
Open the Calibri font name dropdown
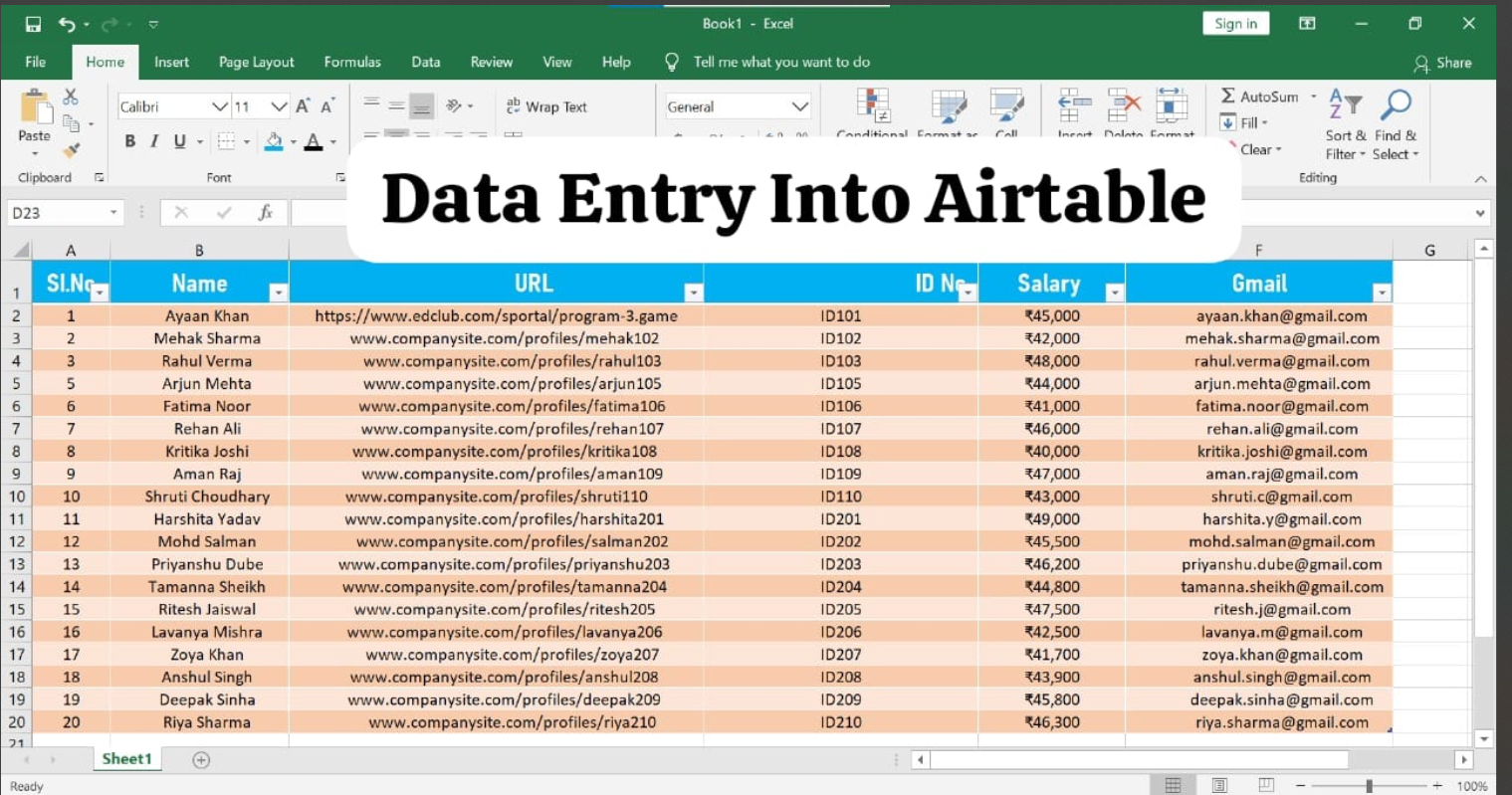(220, 106)
